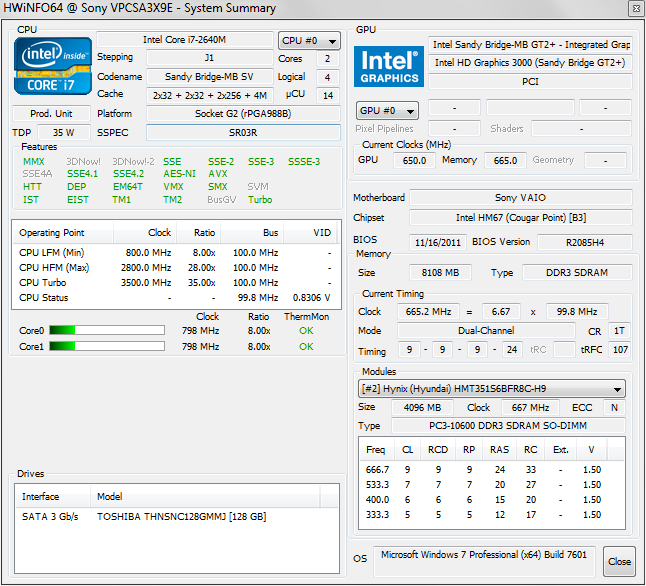Click the Cores count value 2
Viewport: 646px width, 586px height.
click(x=328, y=59)
